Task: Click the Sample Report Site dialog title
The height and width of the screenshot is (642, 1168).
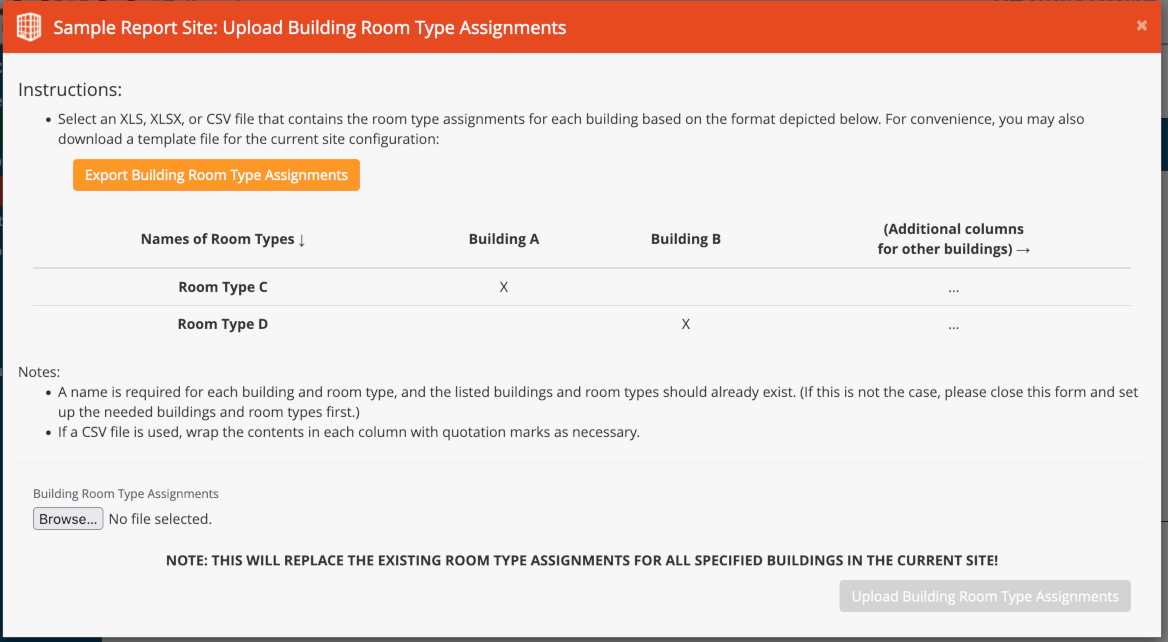Action: [310, 28]
